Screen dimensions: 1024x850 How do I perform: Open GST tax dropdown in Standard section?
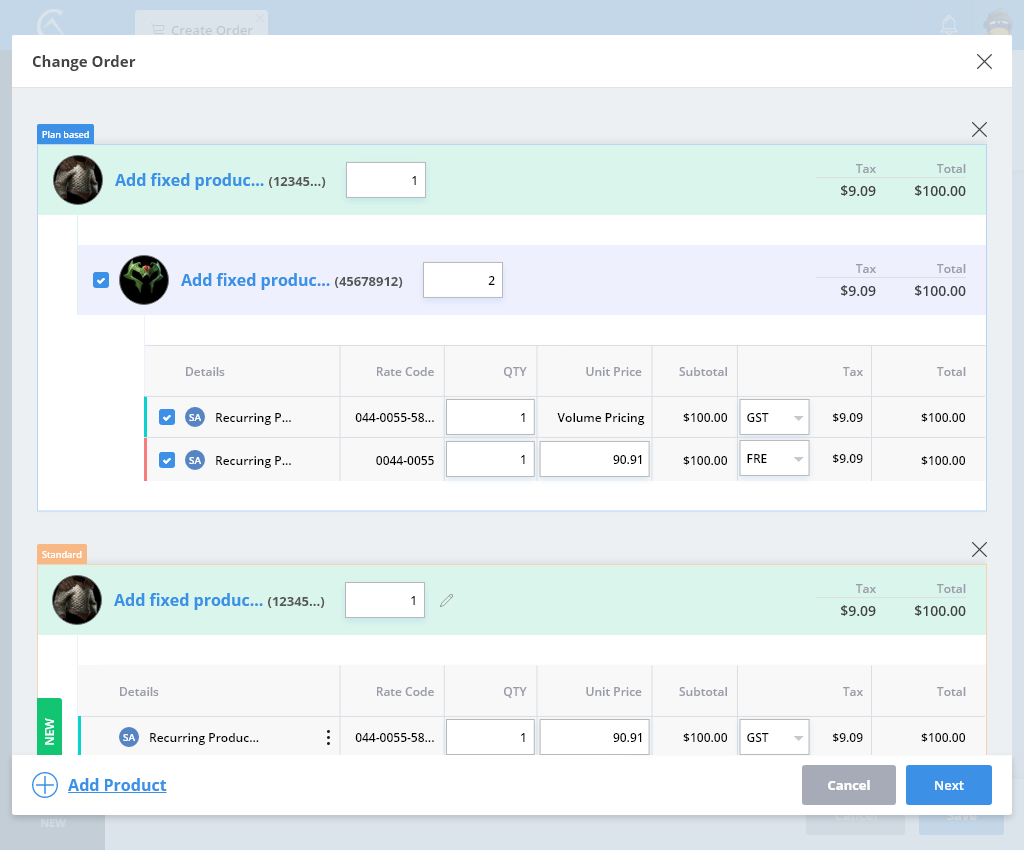[x=774, y=738]
